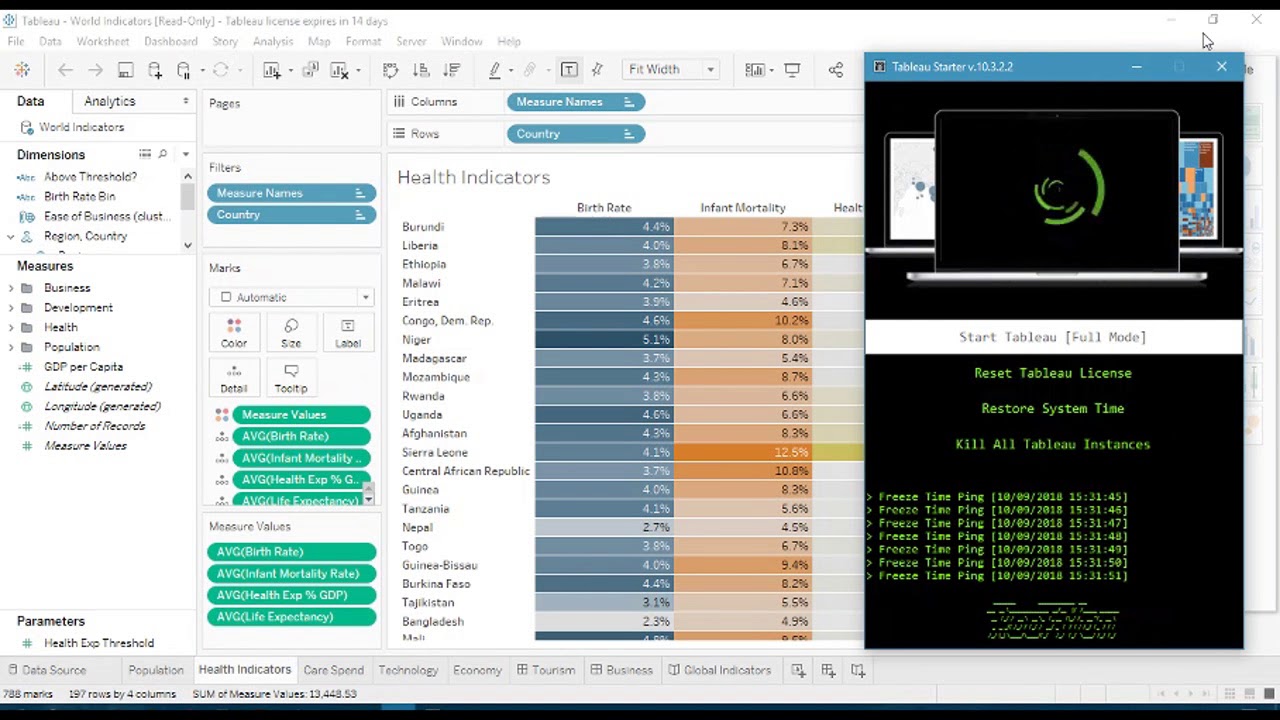Click Niger birth rate 5.1% cell
This screenshot has height=720, width=1280.
click(x=604, y=339)
